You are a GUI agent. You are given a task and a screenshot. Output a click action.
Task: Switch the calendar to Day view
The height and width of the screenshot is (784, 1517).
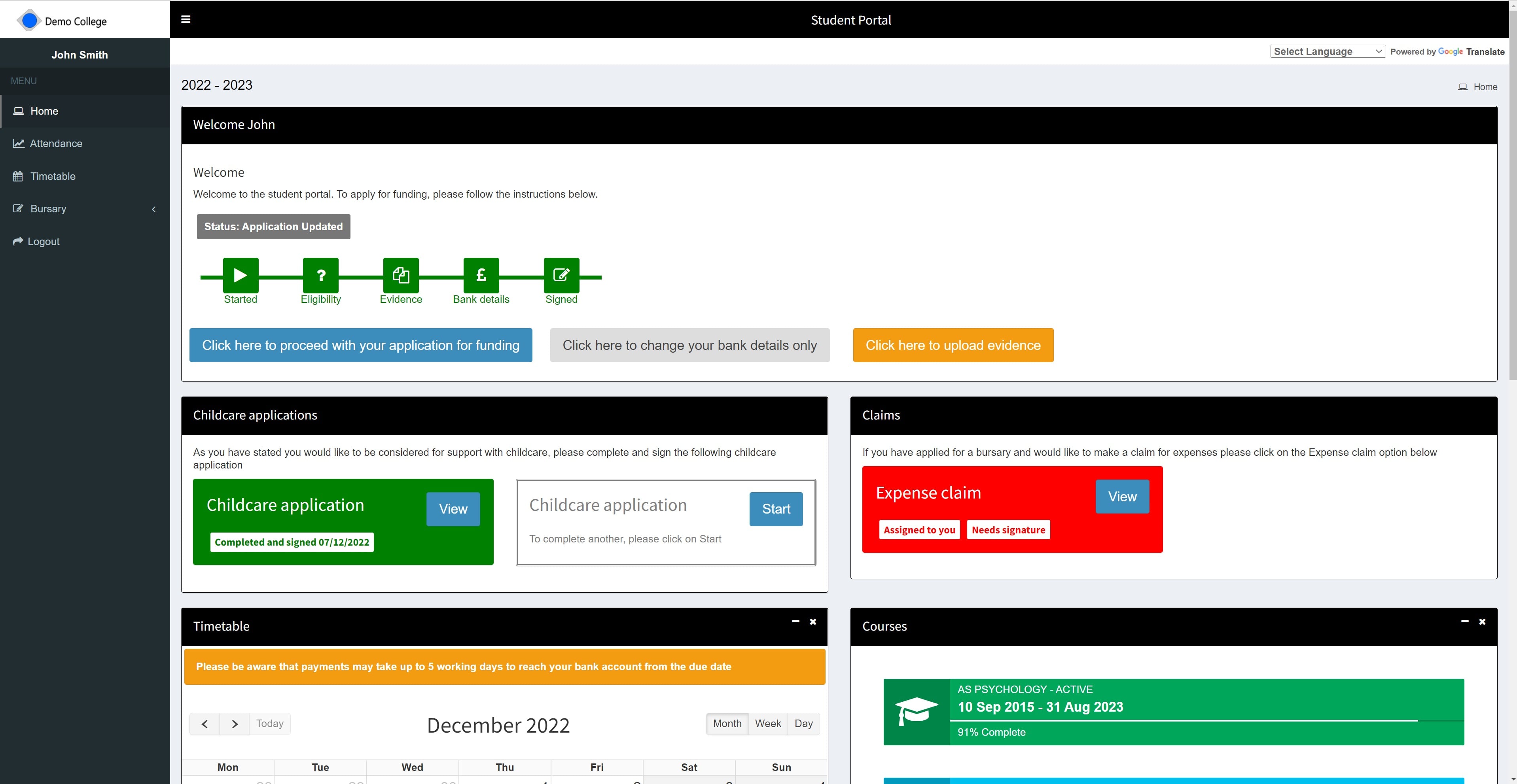click(803, 724)
